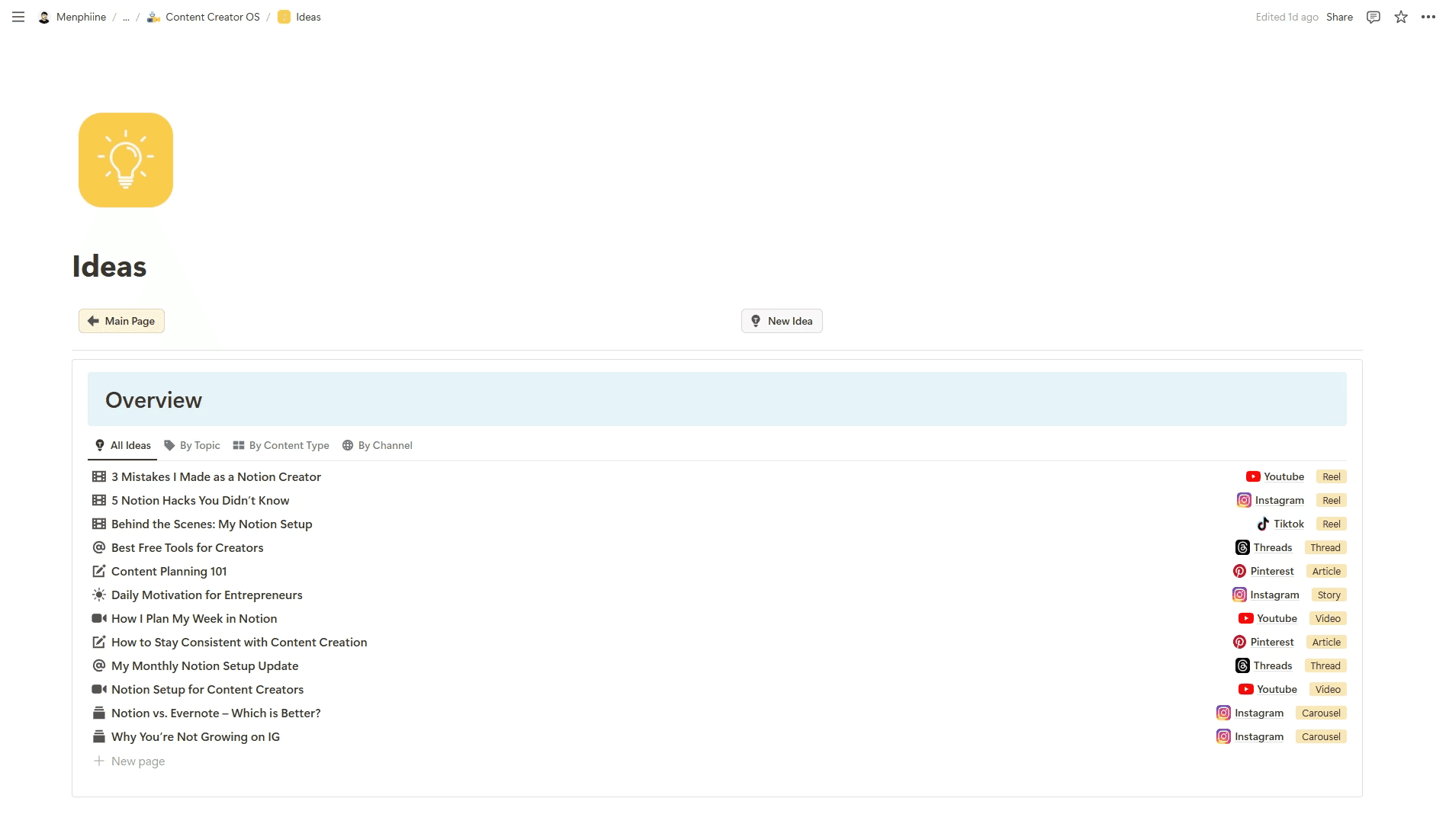Open page comments icon
1449x840 pixels.
tap(1373, 17)
